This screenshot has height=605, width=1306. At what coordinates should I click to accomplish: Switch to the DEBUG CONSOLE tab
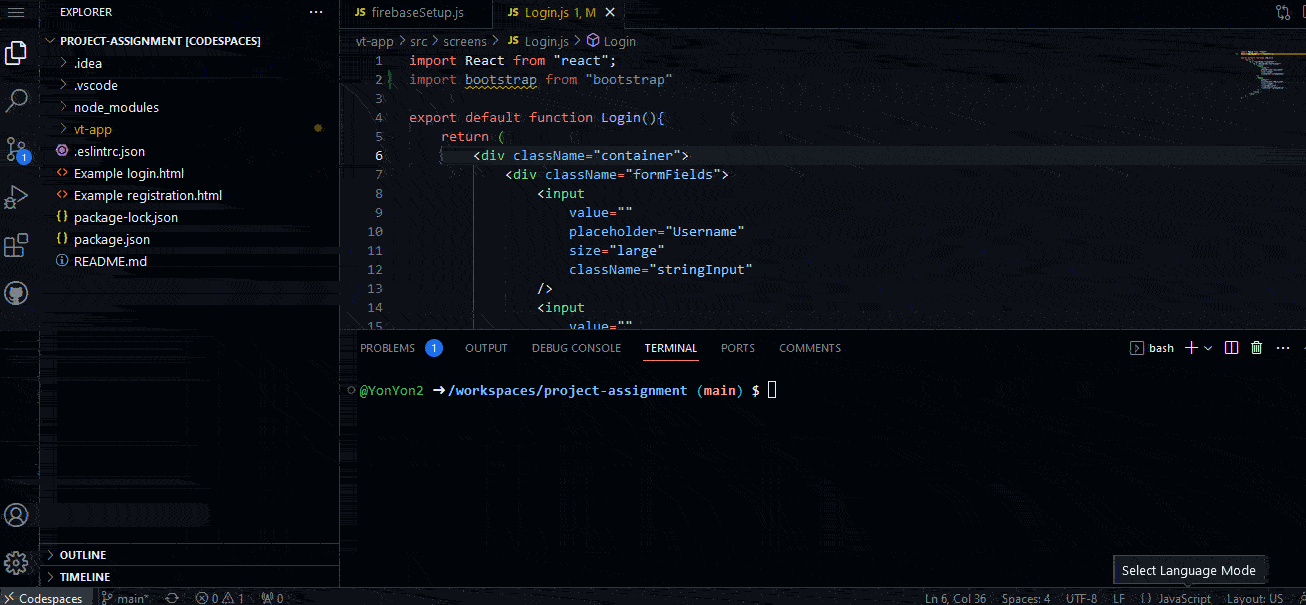pos(576,348)
